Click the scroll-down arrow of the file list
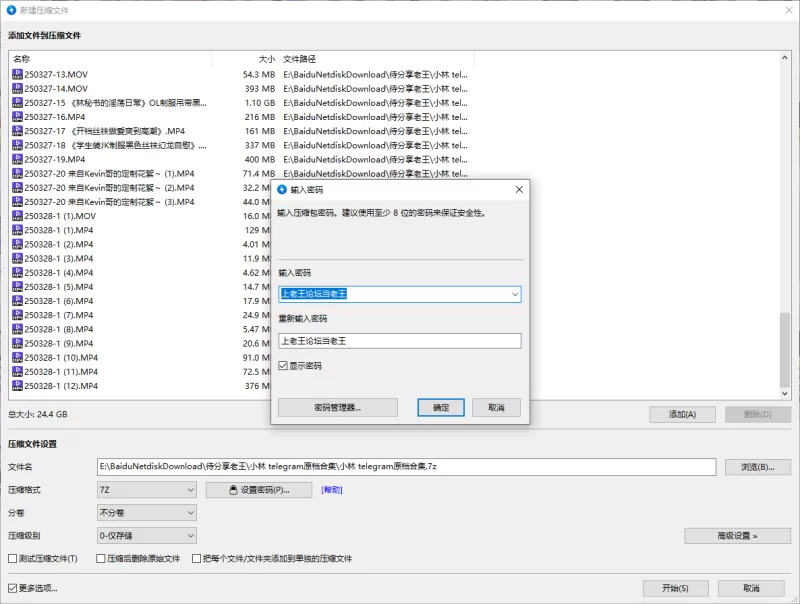 tap(785, 394)
